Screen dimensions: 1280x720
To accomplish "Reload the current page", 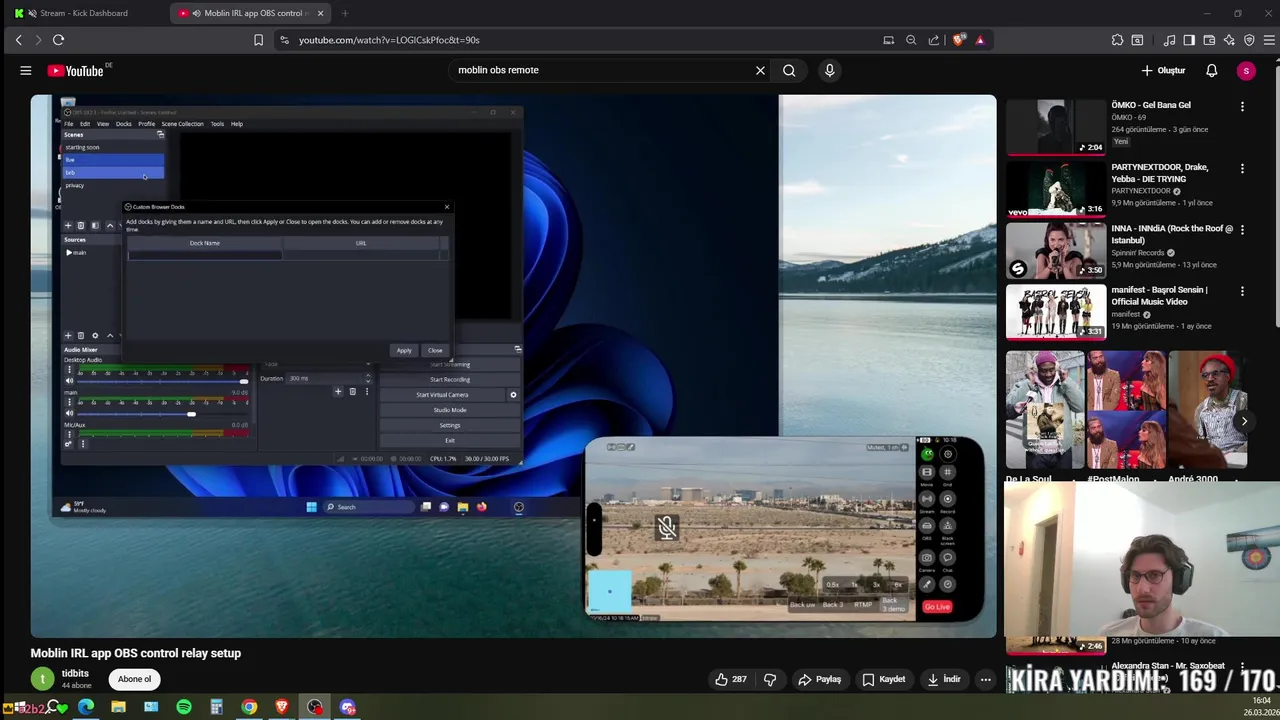I will point(58,40).
